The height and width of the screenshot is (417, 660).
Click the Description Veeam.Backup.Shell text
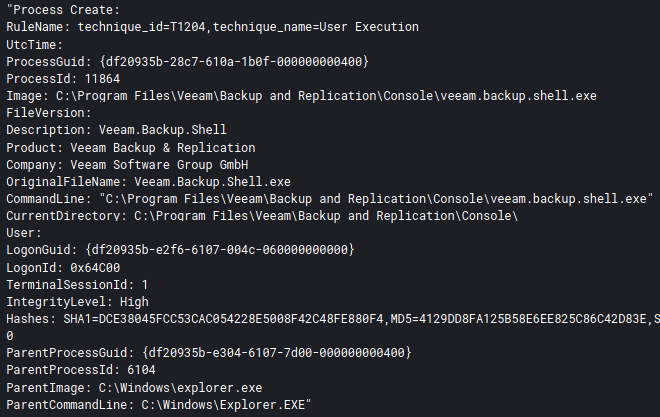click(x=162, y=130)
